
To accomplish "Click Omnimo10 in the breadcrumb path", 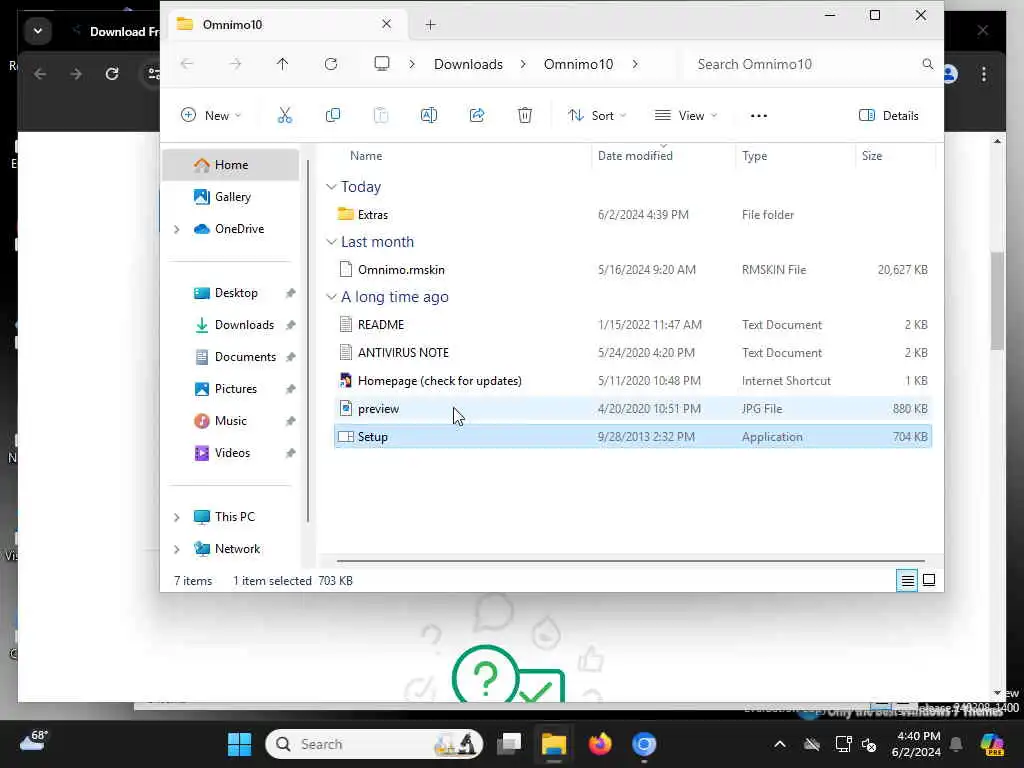I will (579, 64).
